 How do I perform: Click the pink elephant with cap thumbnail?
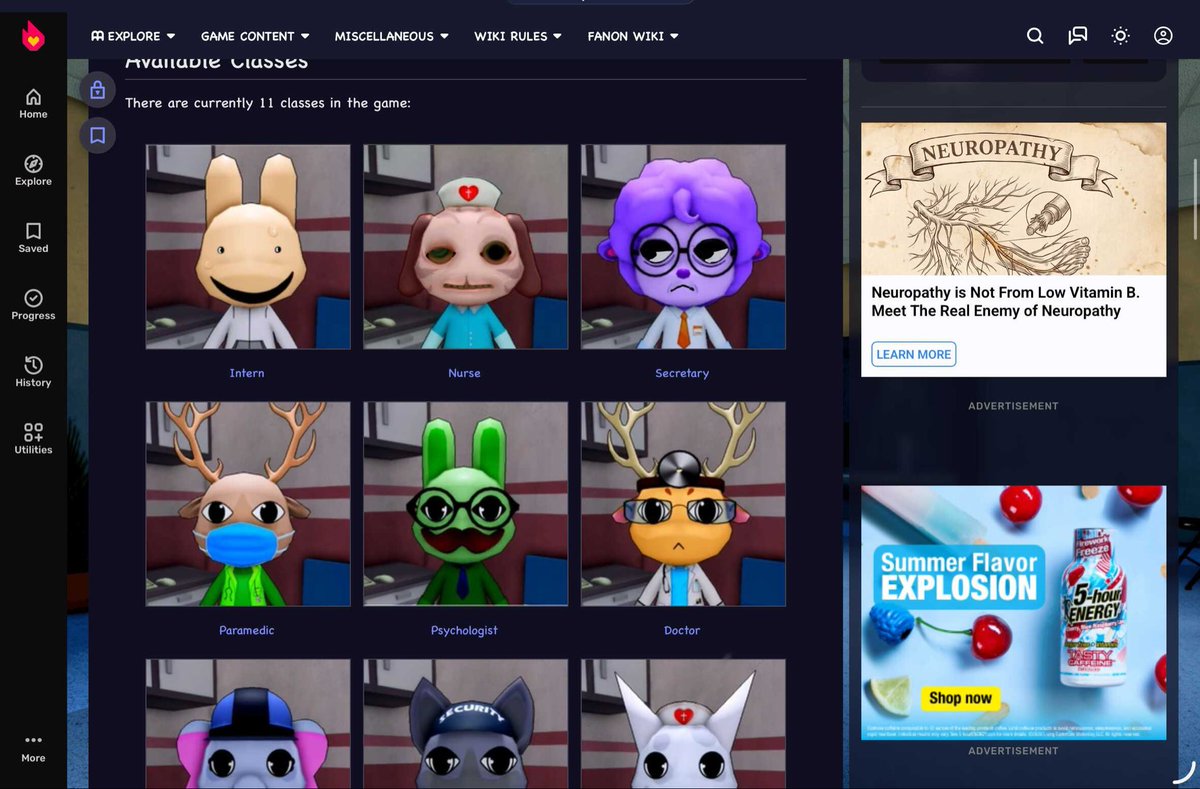click(x=248, y=724)
